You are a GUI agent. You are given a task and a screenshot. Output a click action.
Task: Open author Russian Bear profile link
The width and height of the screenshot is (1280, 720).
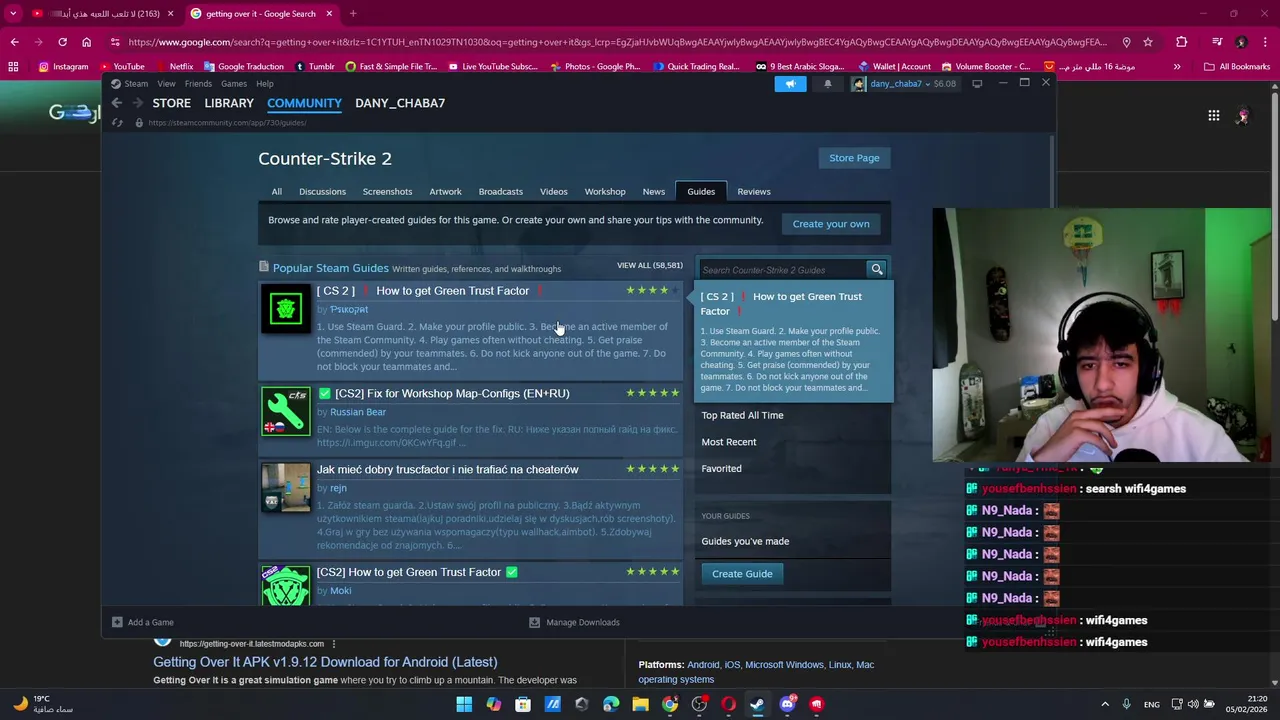(358, 412)
